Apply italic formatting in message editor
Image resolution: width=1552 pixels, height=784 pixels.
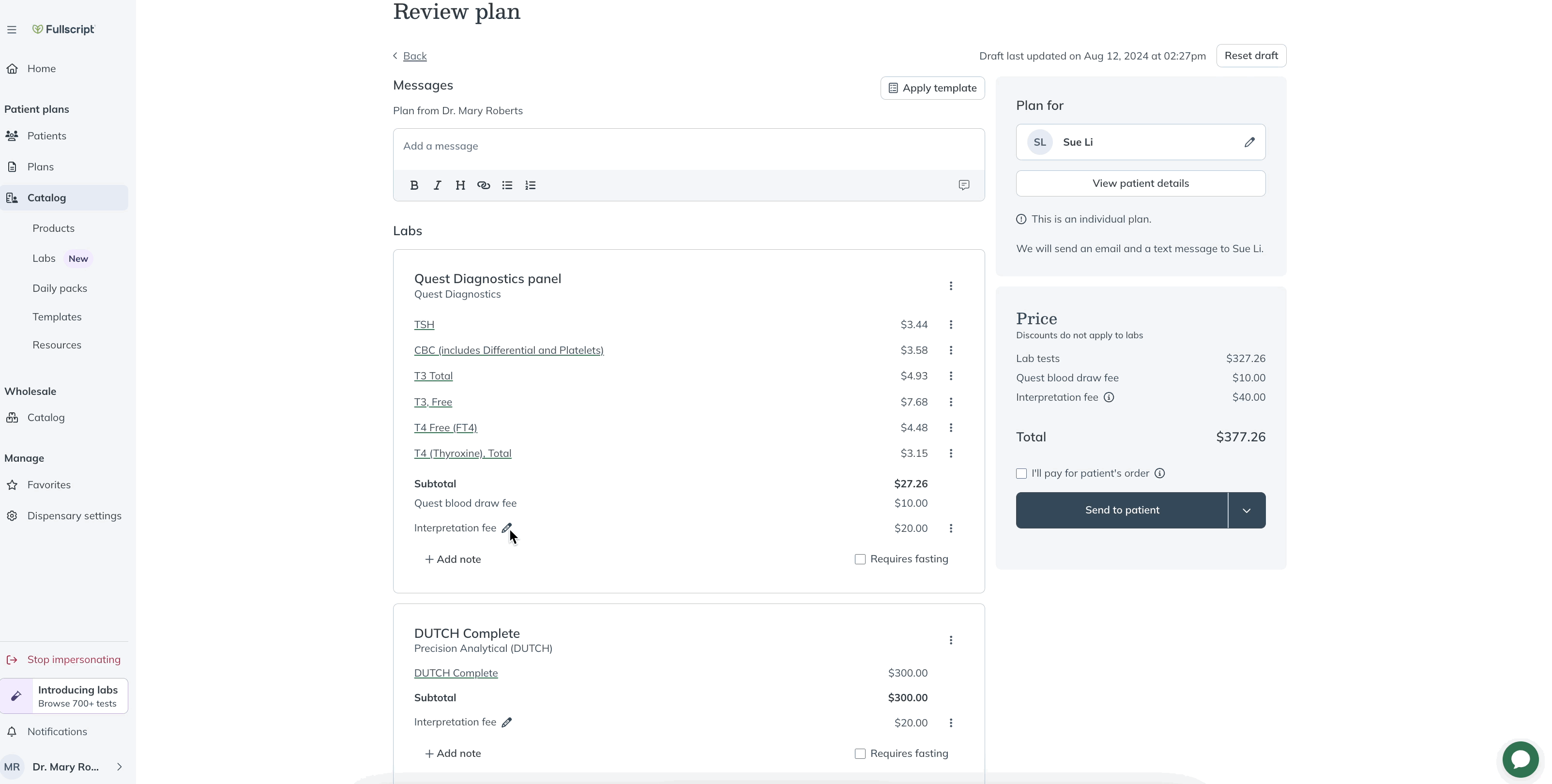click(438, 185)
